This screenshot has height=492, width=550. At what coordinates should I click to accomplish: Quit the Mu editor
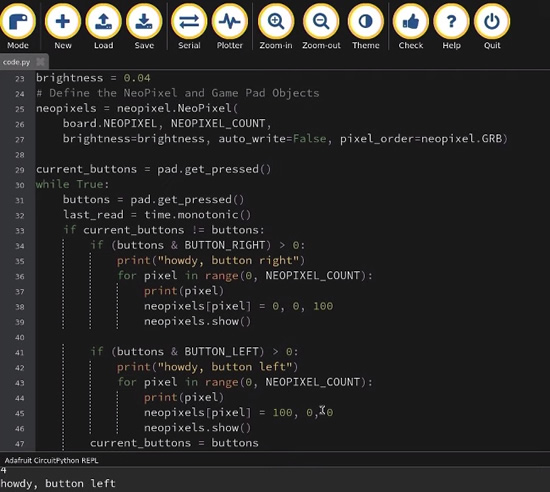click(492, 27)
